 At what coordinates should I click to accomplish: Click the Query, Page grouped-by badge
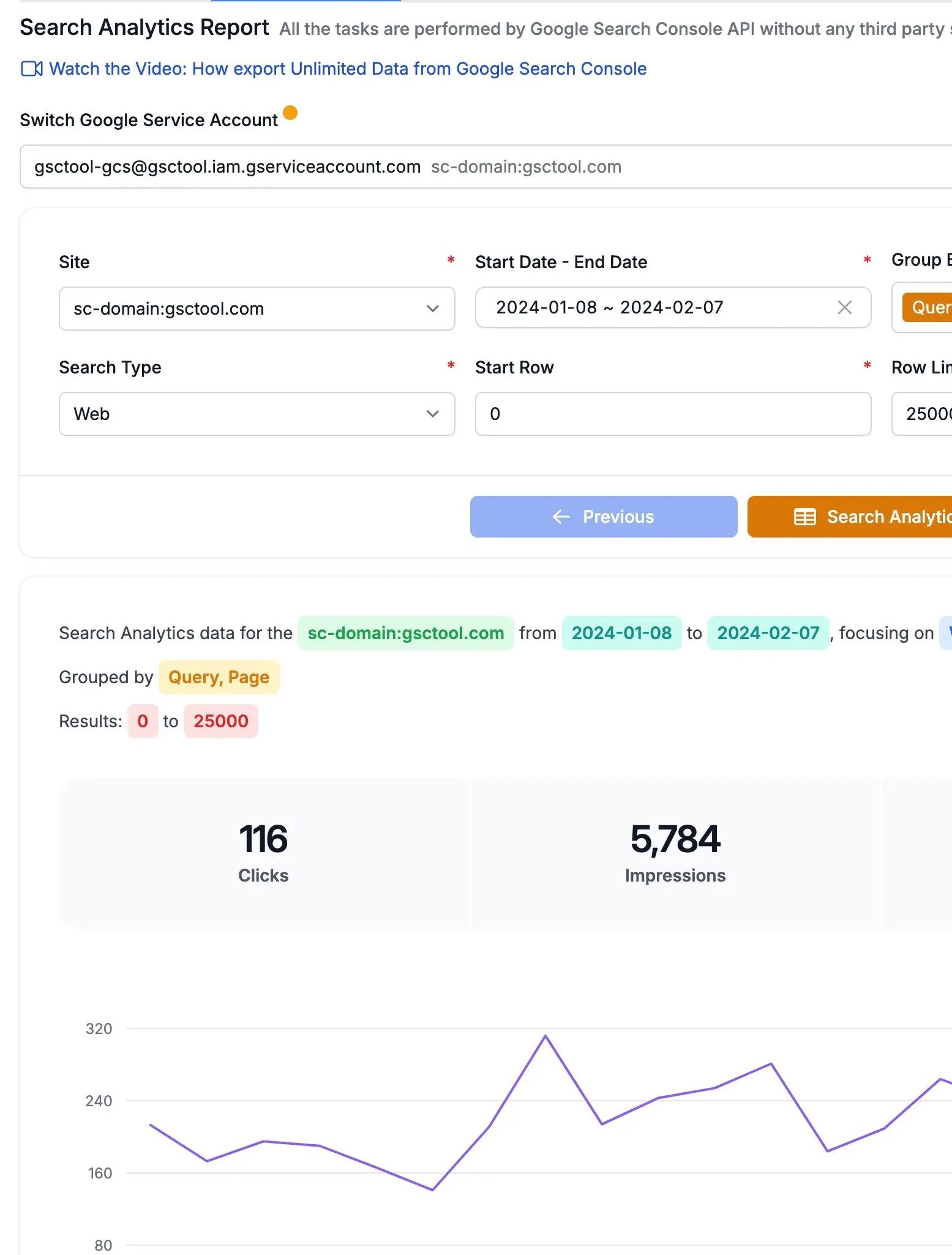tap(219, 677)
